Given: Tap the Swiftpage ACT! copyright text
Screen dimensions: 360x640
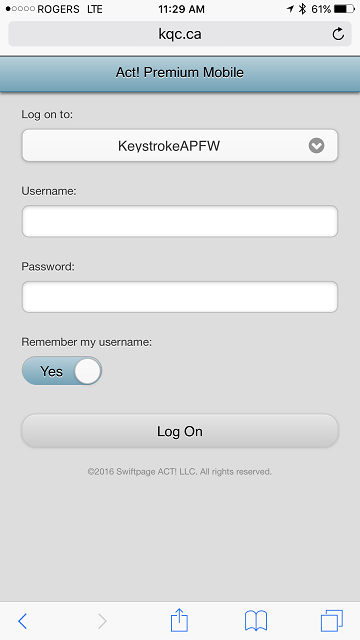Looking at the screenshot, I should 180,472.
